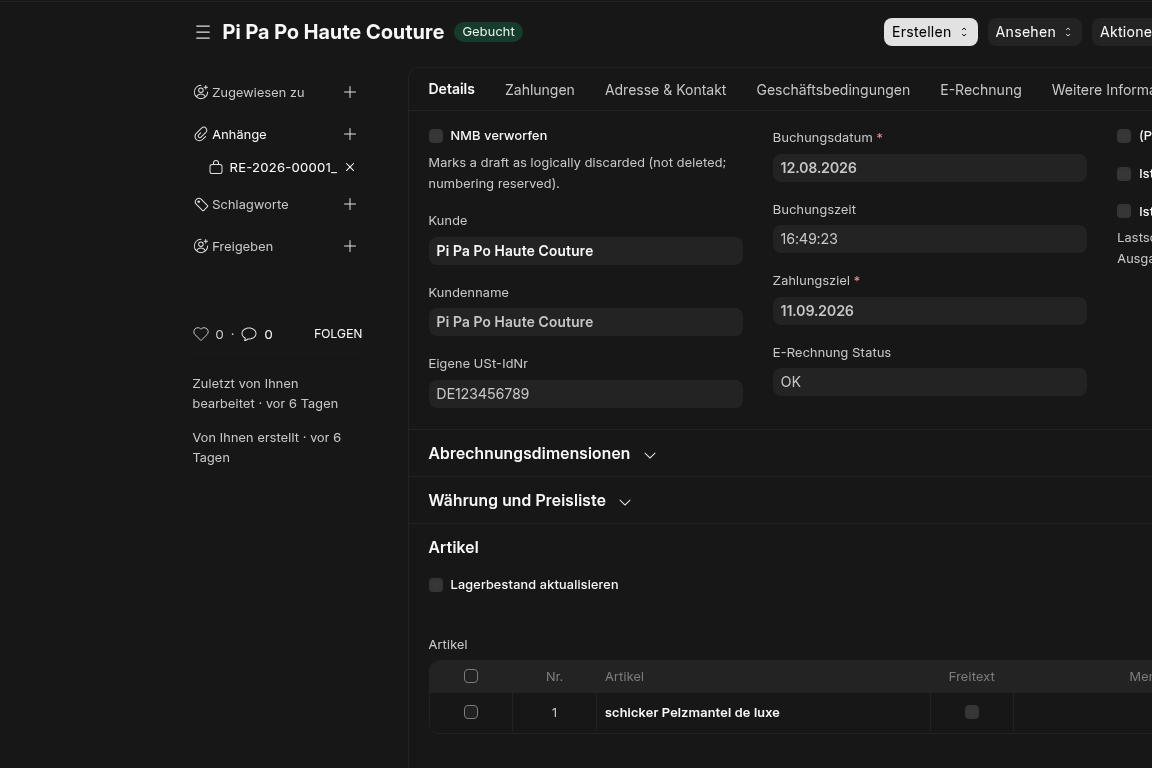The image size is (1152, 768).
Task: Click the Freitext column header
Action: [971, 677]
